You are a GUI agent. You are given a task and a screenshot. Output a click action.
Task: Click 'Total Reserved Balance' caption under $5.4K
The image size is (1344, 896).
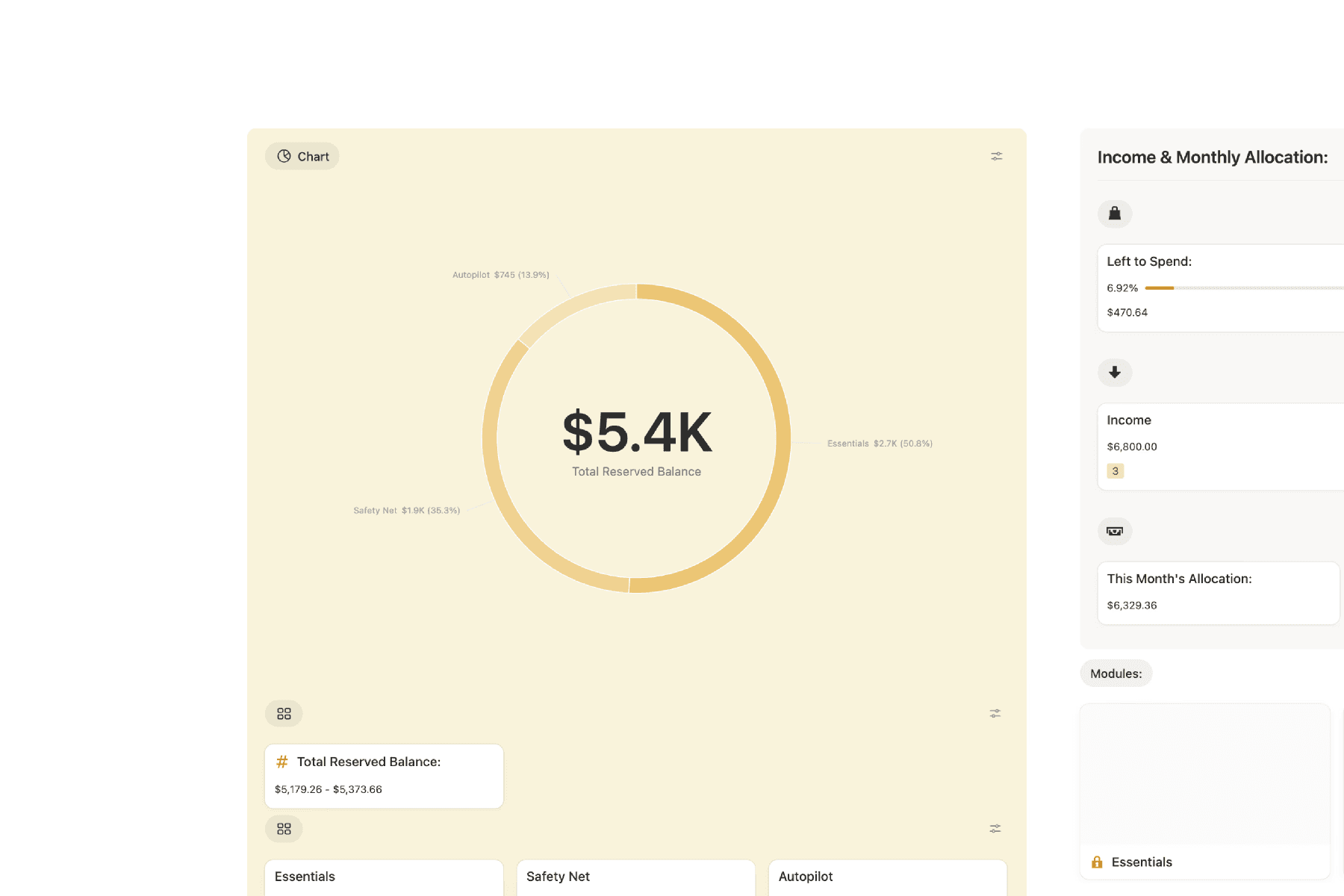click(x=637, y=472)
